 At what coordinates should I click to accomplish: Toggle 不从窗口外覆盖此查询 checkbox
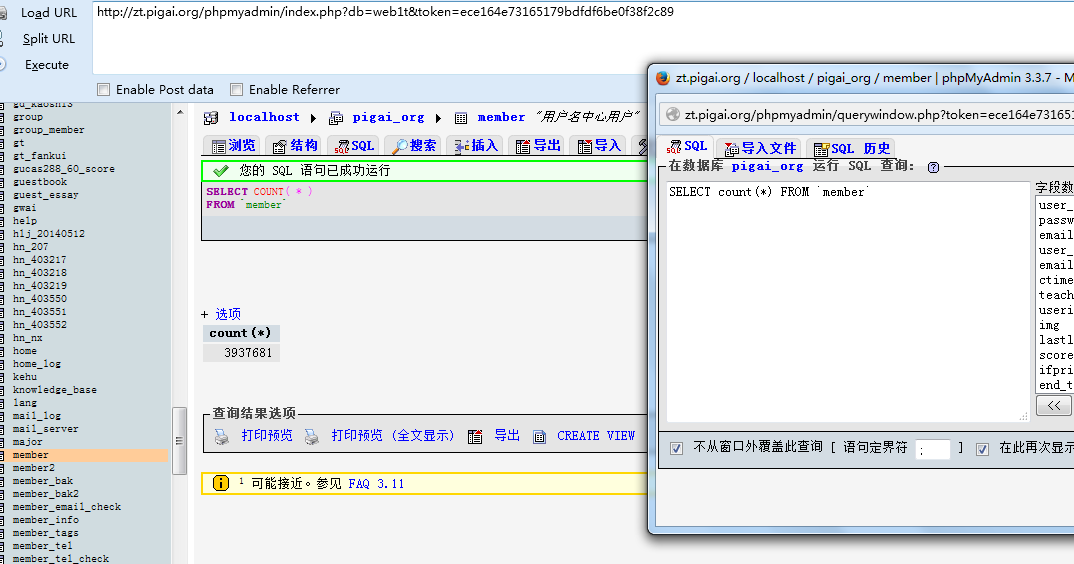coord(676,448)
